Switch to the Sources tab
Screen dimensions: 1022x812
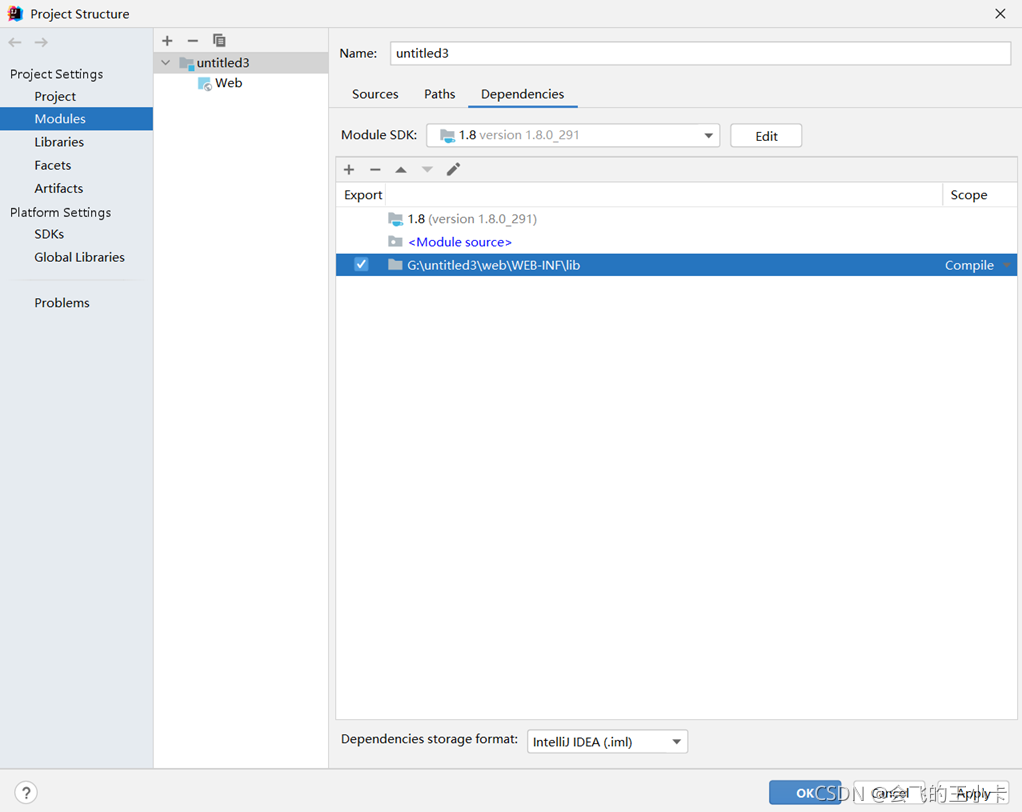[x=375, y=94]
